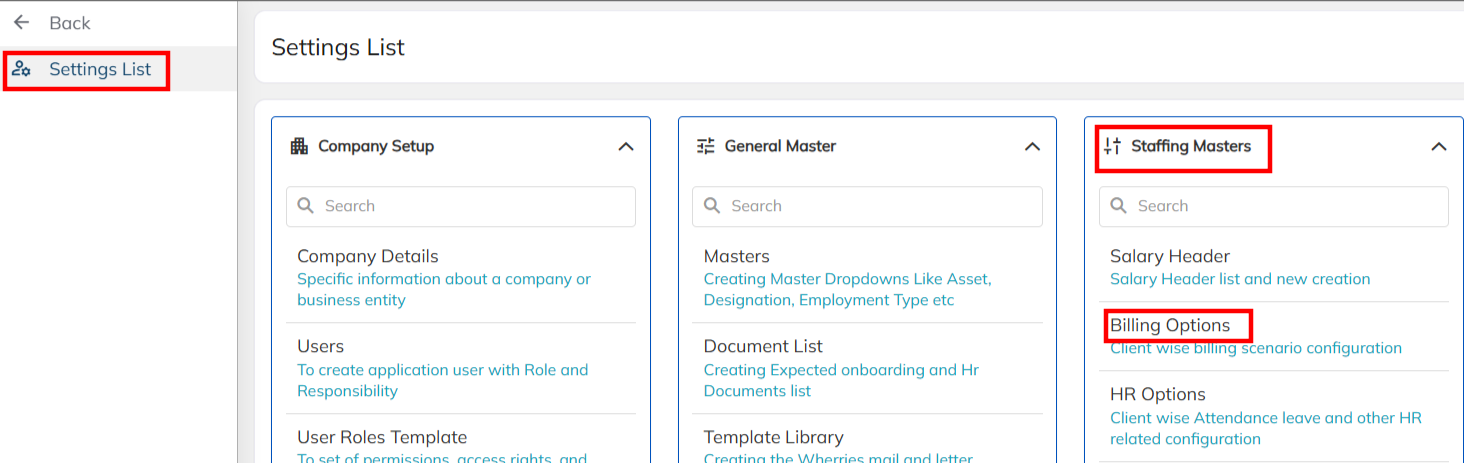Click the Back arrow icon
1464x463 pixels.
[21, 22]
